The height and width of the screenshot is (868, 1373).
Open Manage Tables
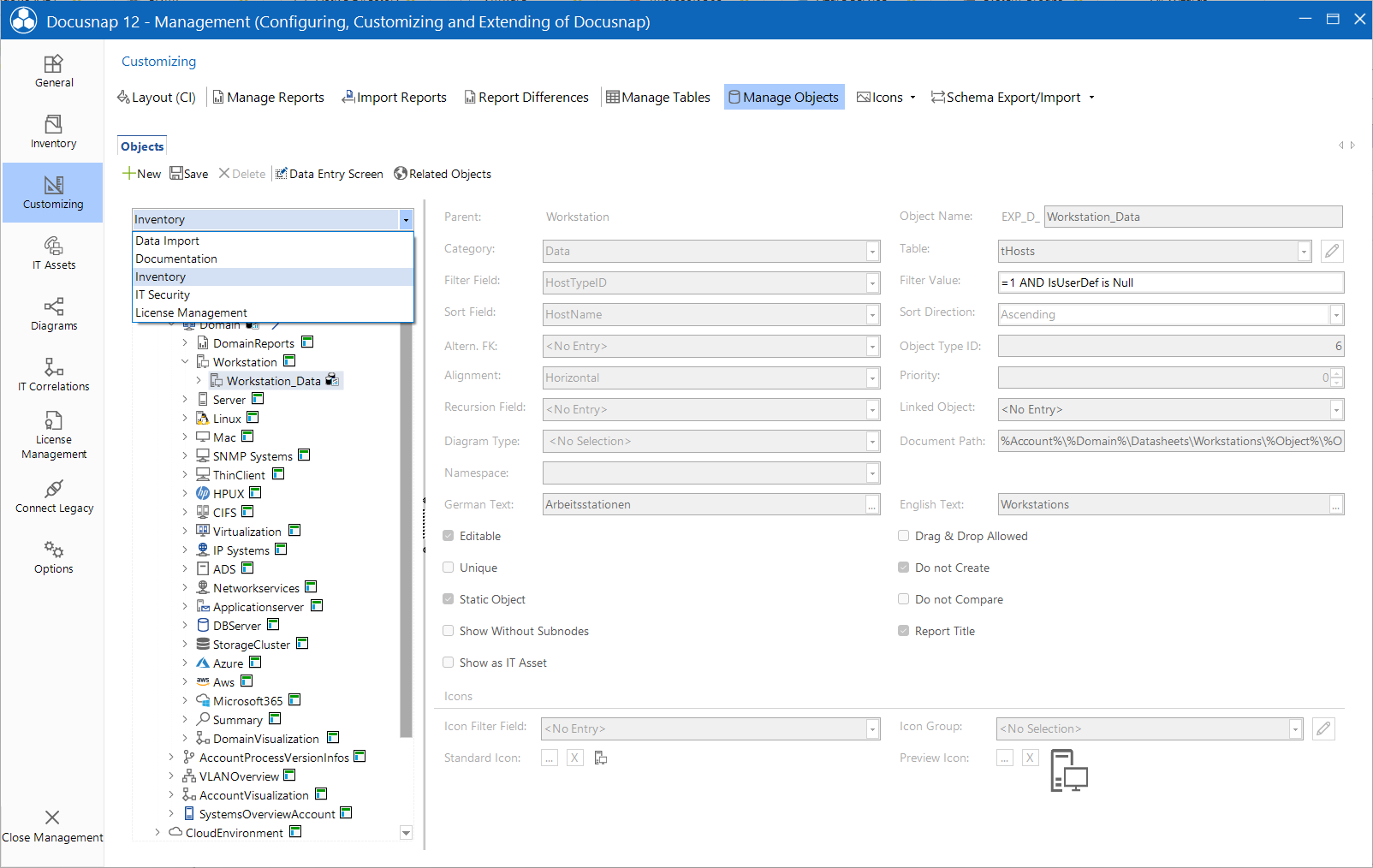click(658, 98)
